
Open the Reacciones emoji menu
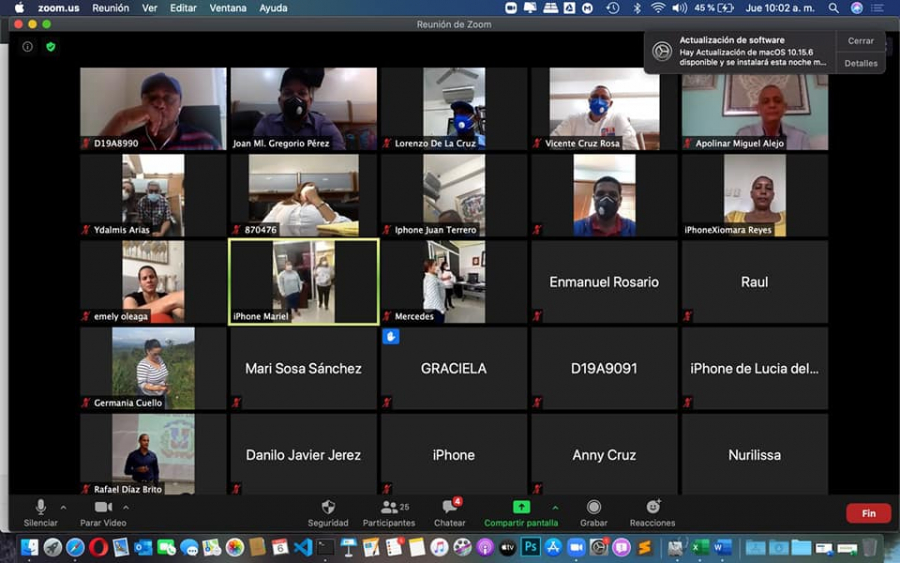[652, 508]
